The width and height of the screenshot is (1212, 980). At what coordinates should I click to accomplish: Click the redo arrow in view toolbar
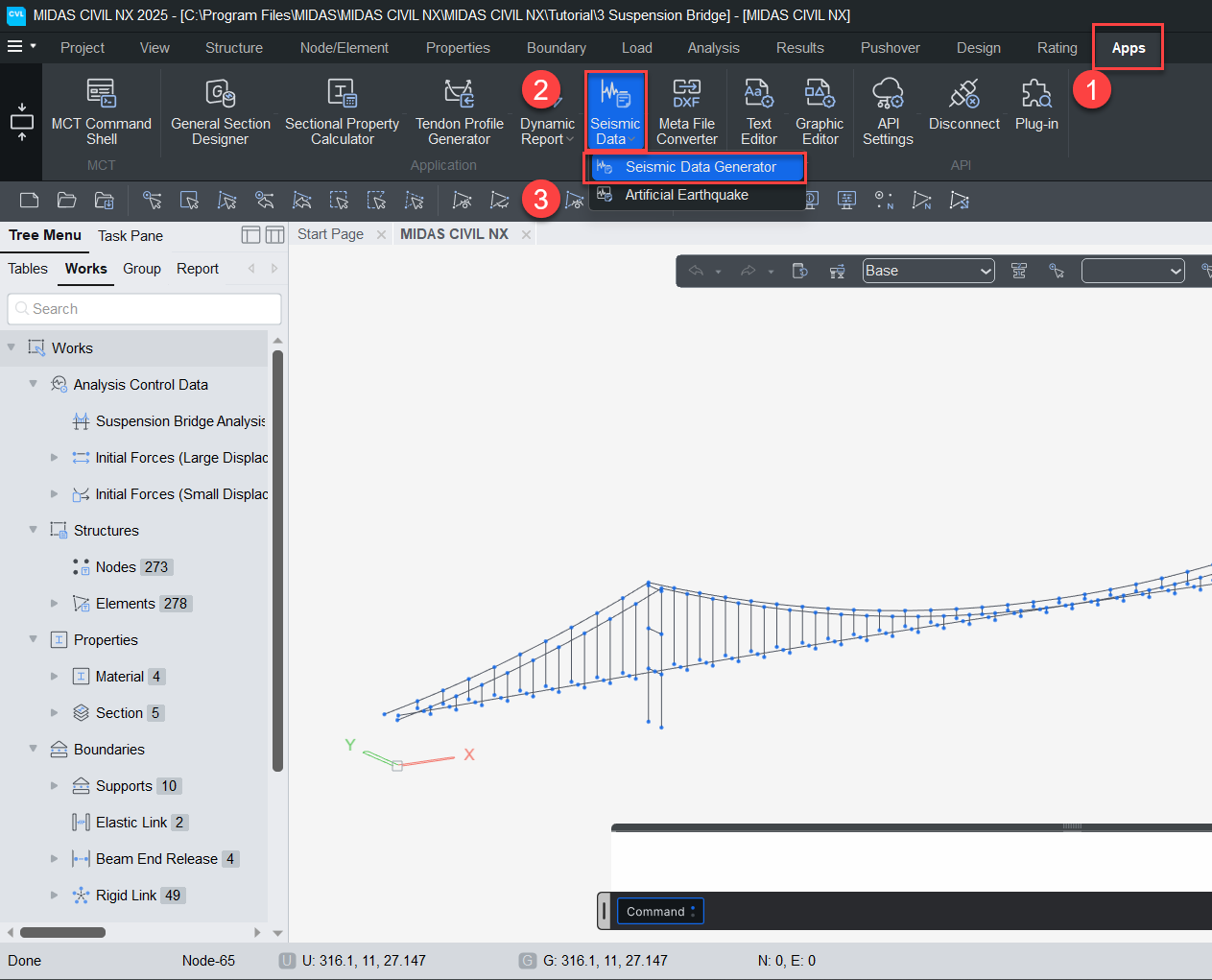[x=749, y=272]
